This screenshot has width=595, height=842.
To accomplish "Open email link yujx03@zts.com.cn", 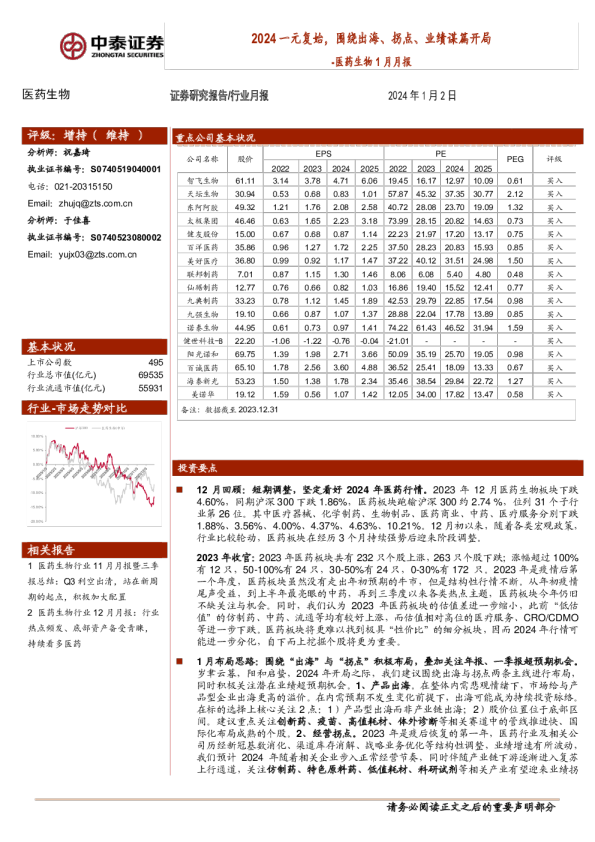I will [x=98, y=255].
